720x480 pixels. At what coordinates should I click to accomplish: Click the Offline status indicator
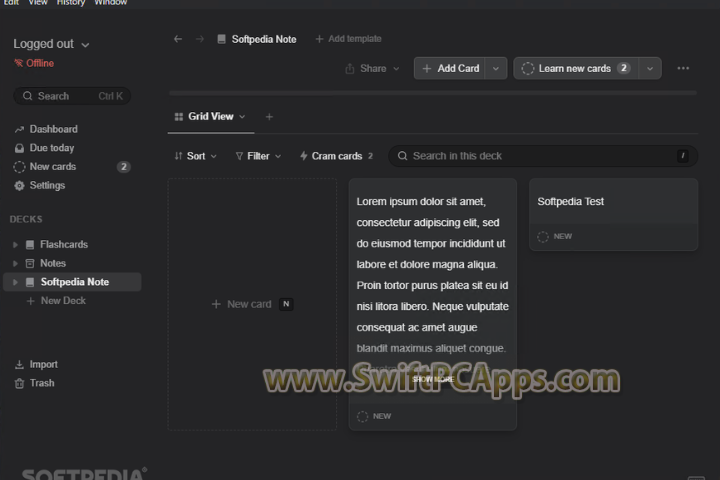pyautogui.click(x=34, y=63)
